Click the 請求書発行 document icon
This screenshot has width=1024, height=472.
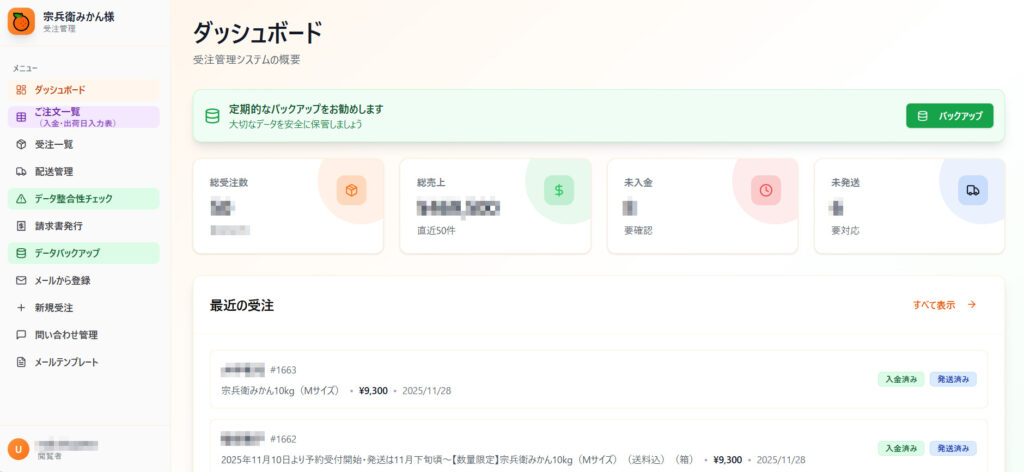point(21,226)
